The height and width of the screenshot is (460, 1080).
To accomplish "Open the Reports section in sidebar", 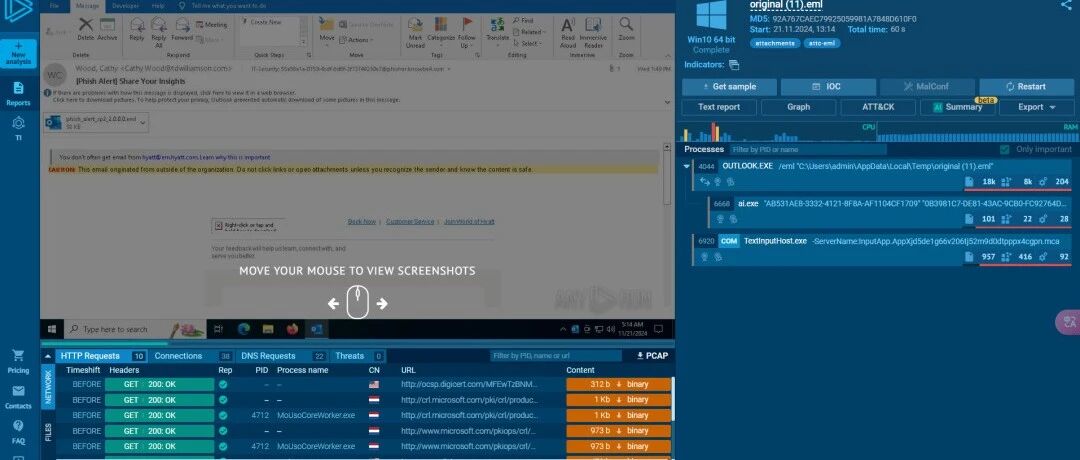I will (19, 94).
